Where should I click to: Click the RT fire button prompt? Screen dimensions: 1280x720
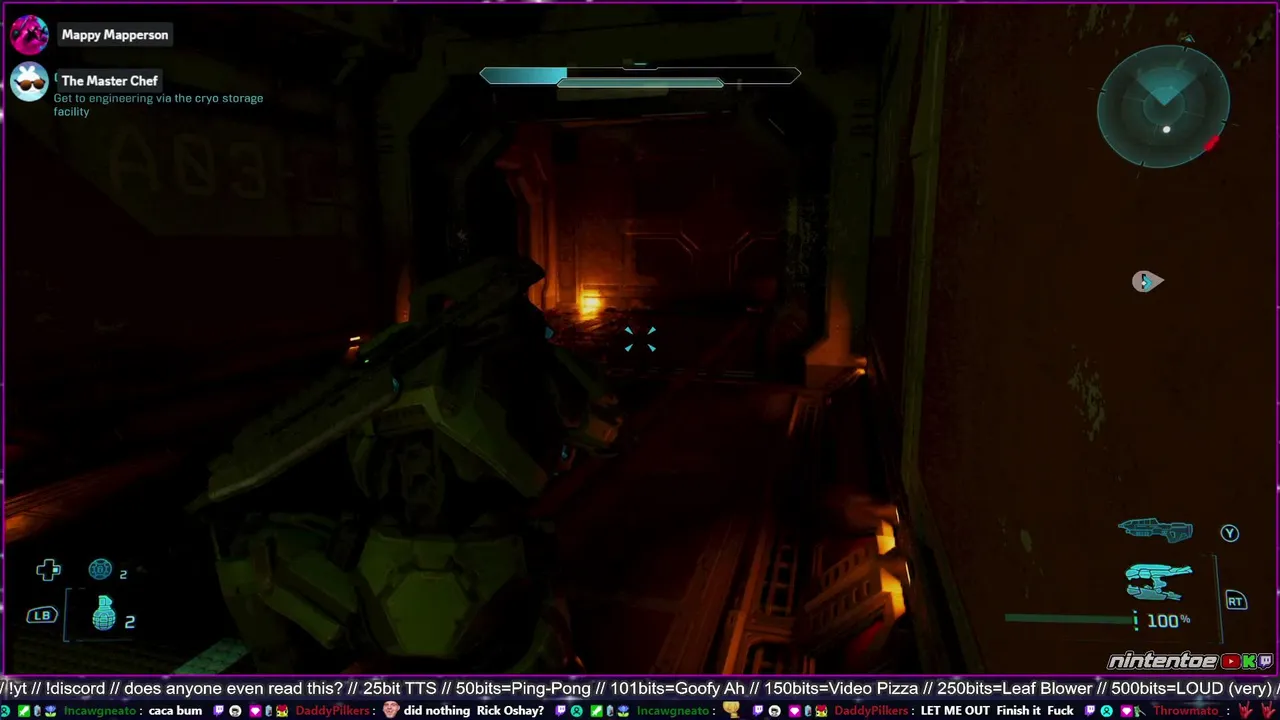click(1236, 601)
